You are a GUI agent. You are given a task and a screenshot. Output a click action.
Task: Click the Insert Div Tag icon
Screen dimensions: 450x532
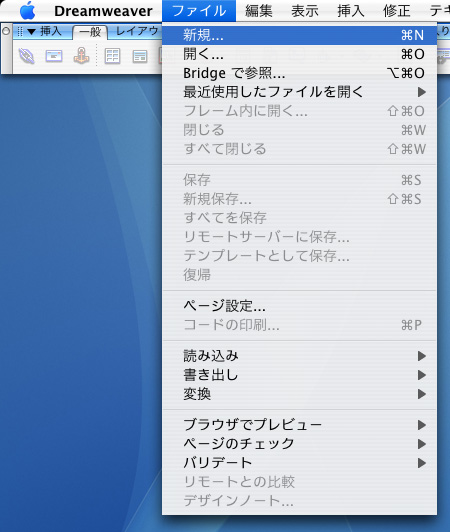[140, 57]
